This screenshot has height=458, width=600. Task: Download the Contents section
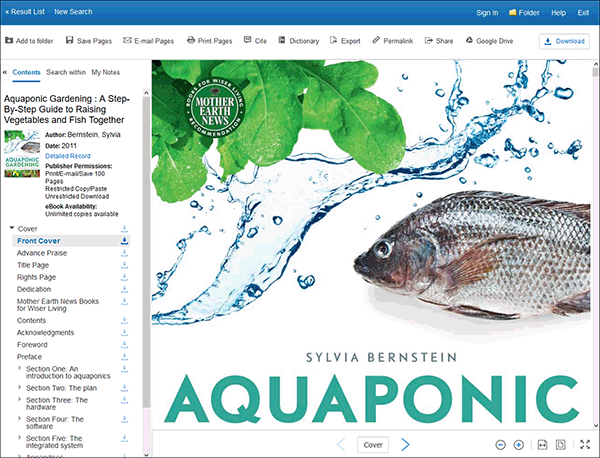click(x=124, y=321)
